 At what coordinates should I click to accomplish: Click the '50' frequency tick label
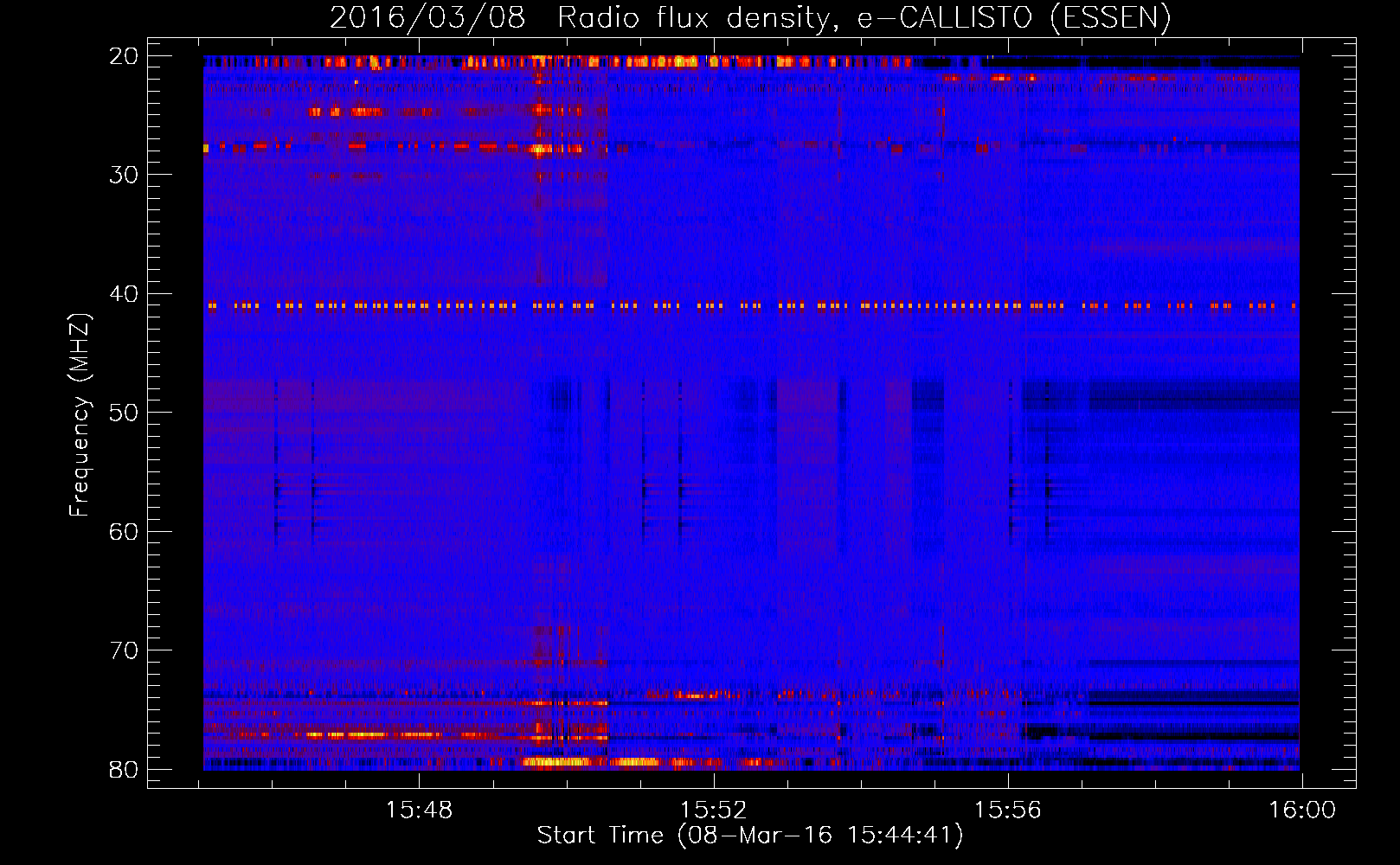(125, 413)
